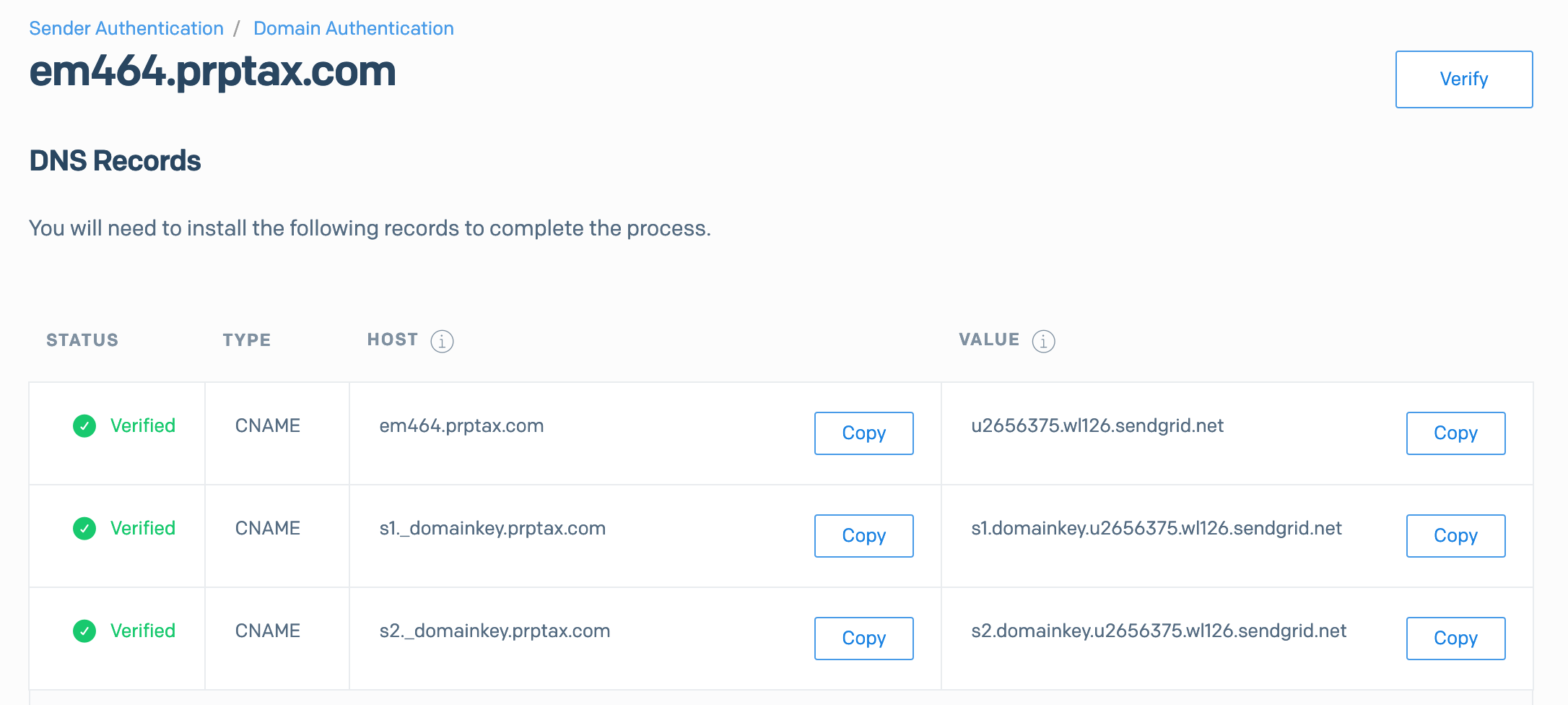Click green check icon for em464.prptax.com record
Image resolution: width=1568 pixels, height=705 pixels.
(x=84, y=426)
